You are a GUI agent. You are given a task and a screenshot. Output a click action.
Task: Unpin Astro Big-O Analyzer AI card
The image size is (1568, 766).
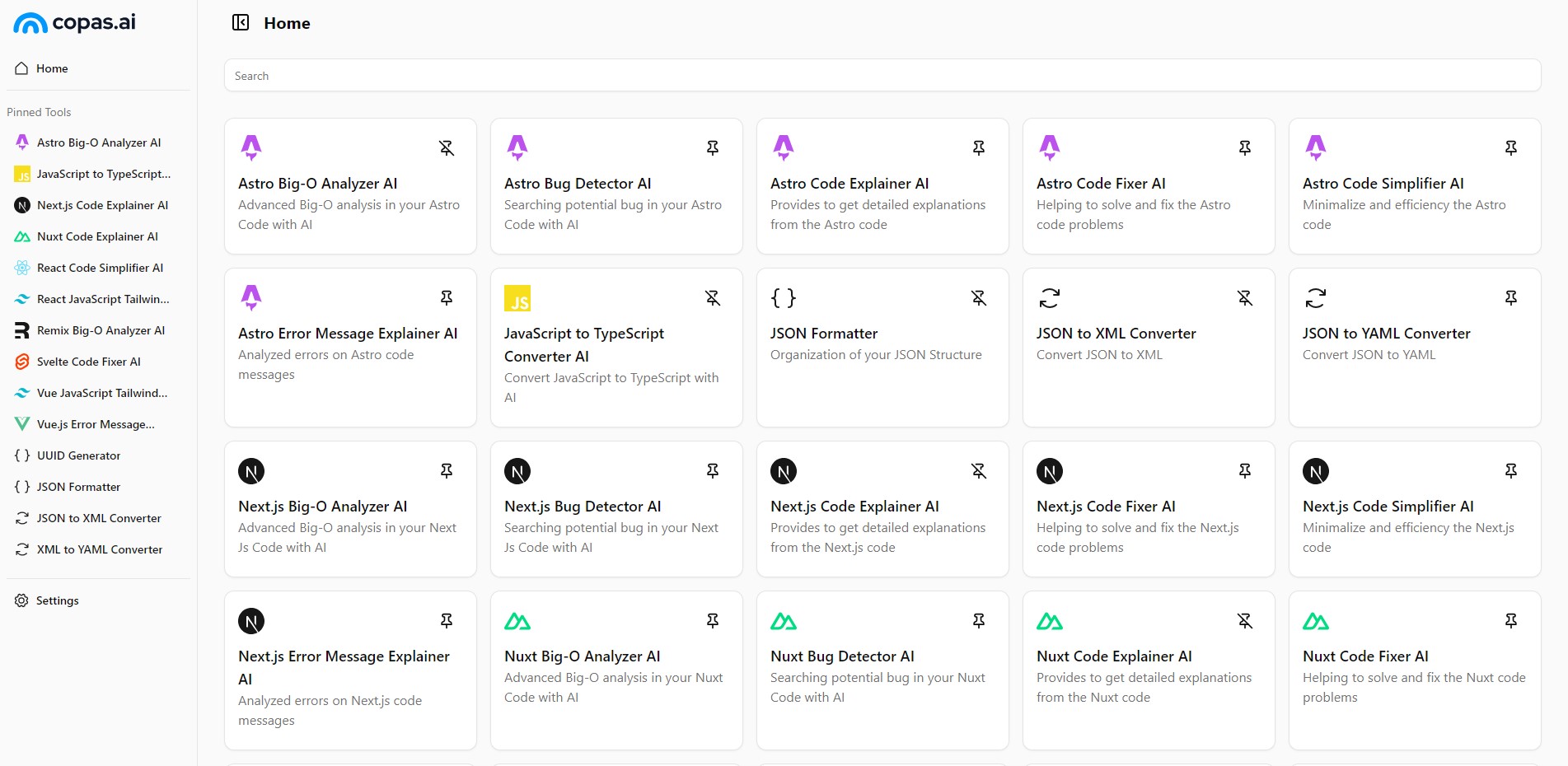pos(447,148)
